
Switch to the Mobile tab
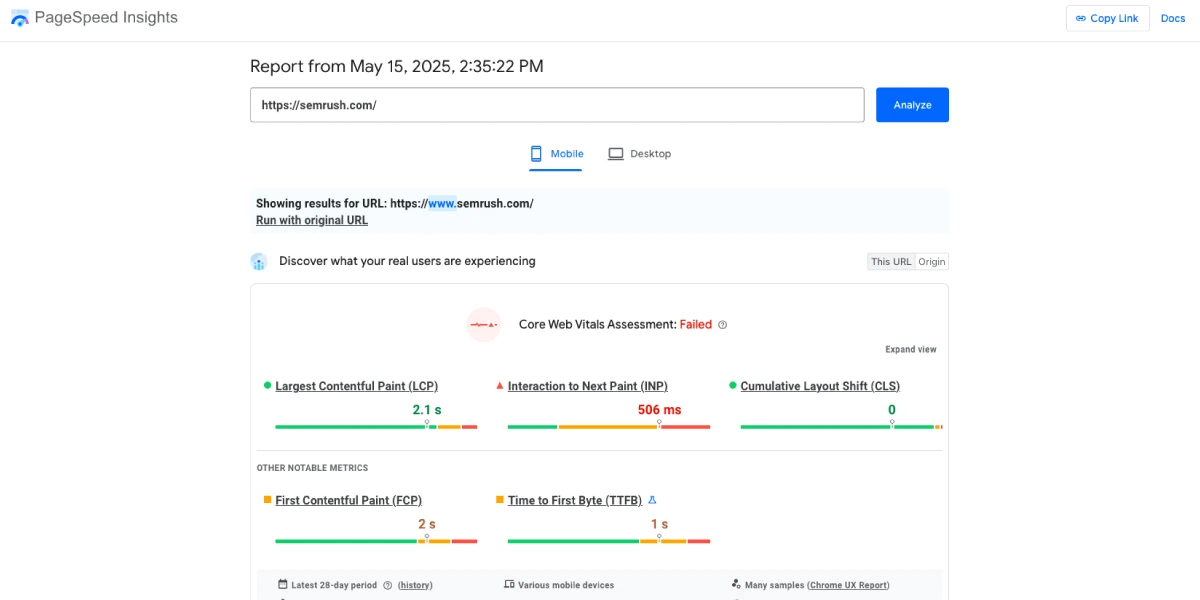point(556,154)
